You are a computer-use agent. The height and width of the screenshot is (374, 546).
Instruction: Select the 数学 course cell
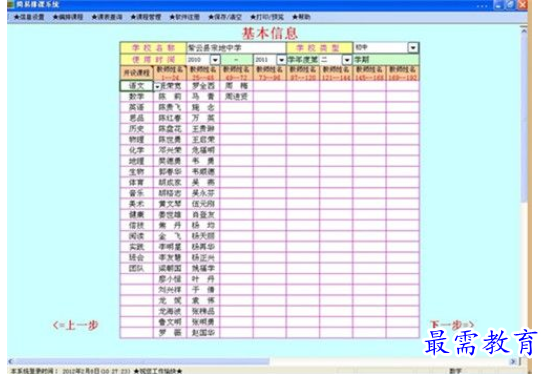click(136, 96)
